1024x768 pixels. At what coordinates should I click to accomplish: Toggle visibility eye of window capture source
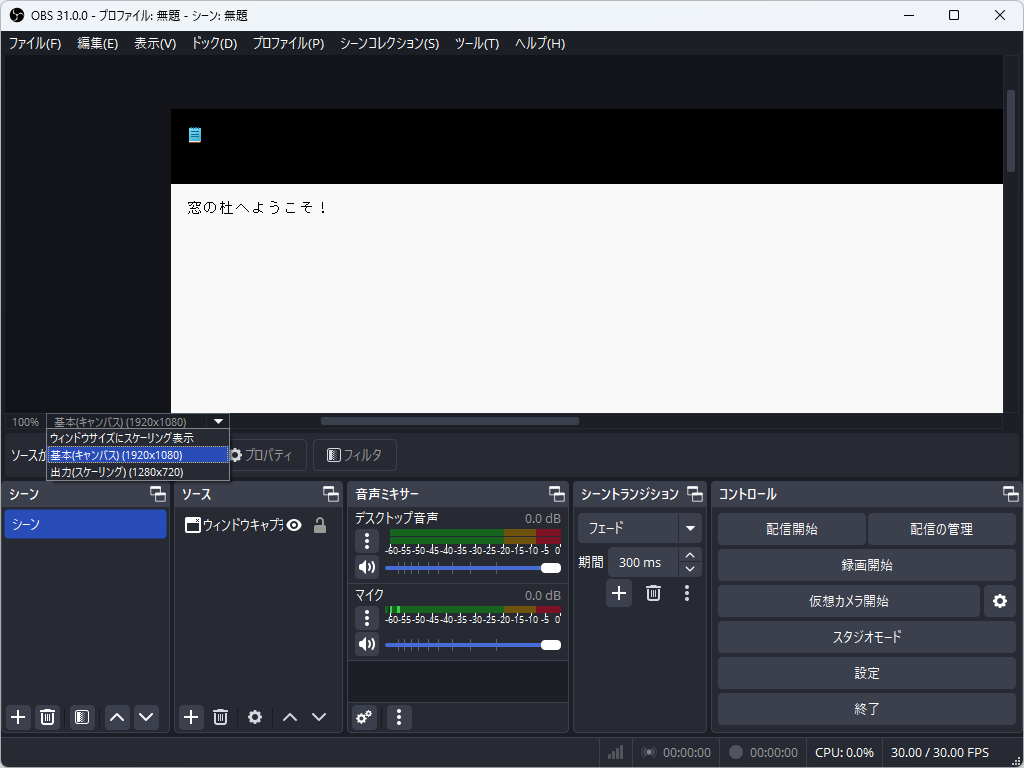pyautogui.click(x=295, y=525)
